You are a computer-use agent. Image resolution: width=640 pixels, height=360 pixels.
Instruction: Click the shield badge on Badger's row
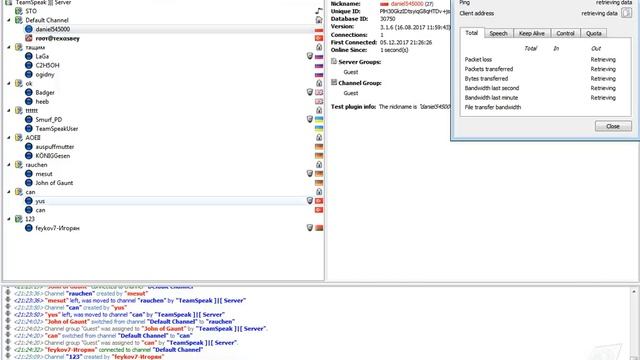310,92
